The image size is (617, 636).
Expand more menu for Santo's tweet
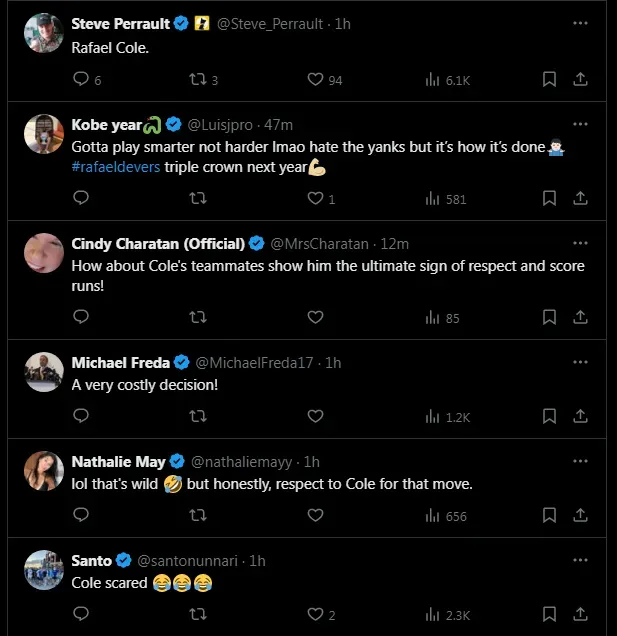[x=580, y=561]
